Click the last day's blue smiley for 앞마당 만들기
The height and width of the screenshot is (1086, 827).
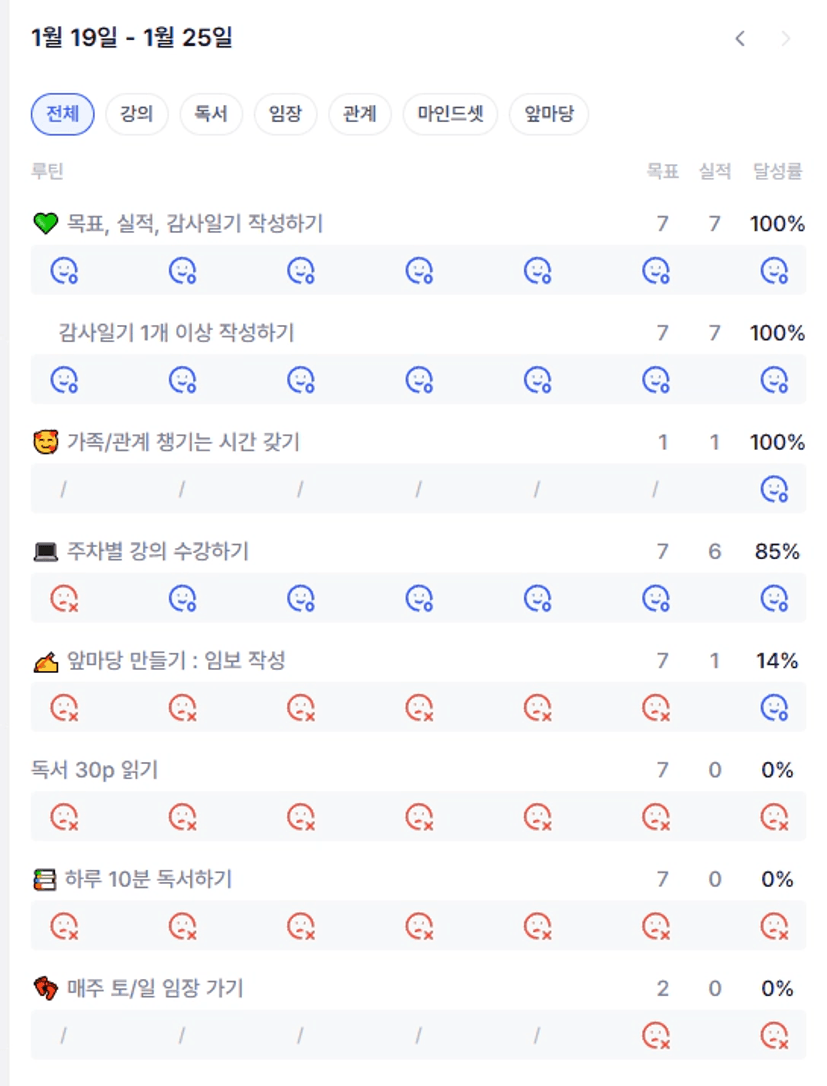(x=774, y=708)
